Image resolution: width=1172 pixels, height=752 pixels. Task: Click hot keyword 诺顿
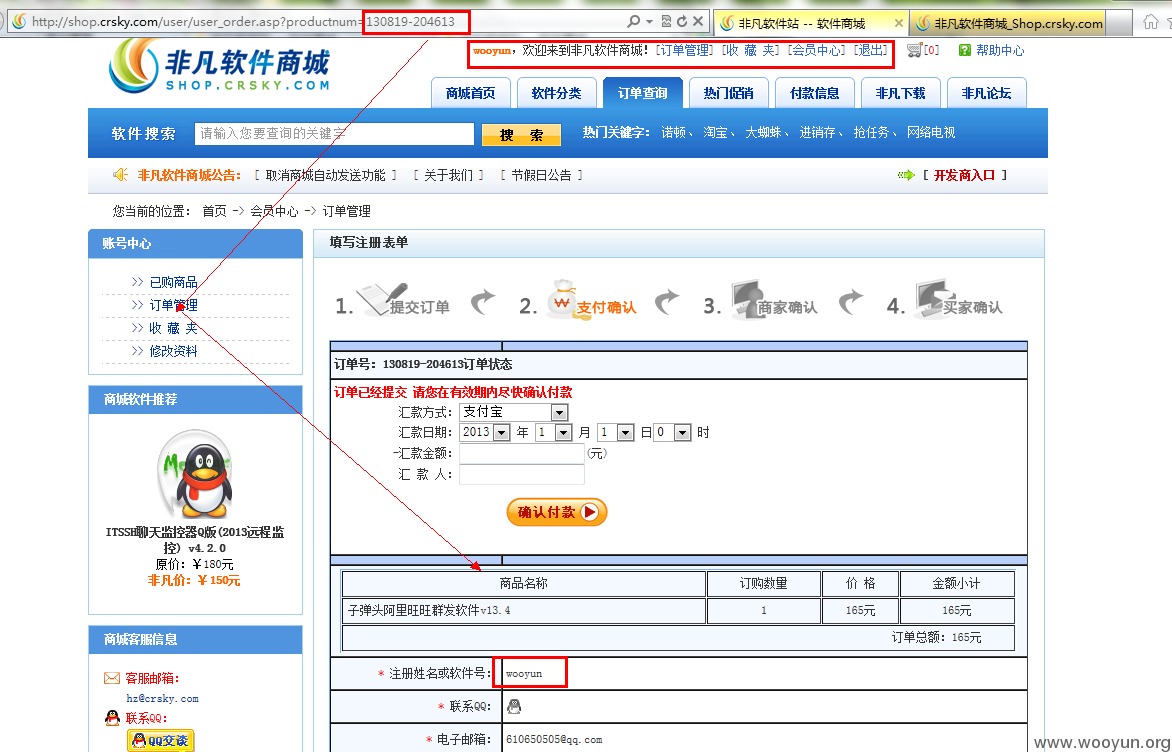tap(673, 132)
